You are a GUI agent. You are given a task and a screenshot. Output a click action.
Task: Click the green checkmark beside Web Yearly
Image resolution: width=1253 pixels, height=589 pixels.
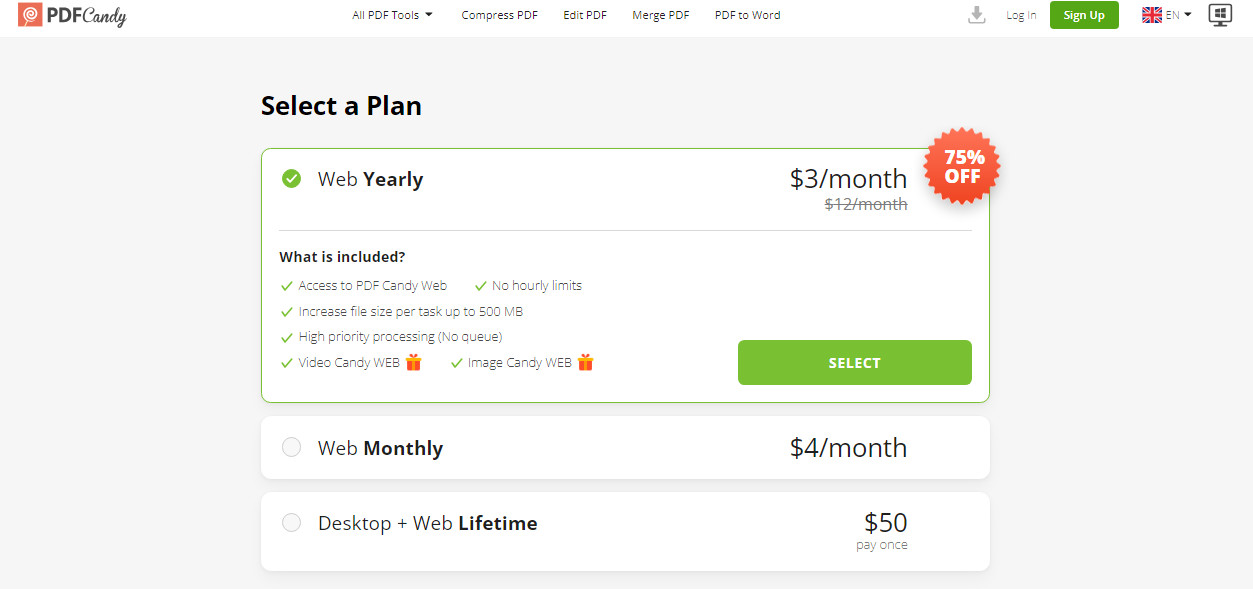tap(291, 179)
